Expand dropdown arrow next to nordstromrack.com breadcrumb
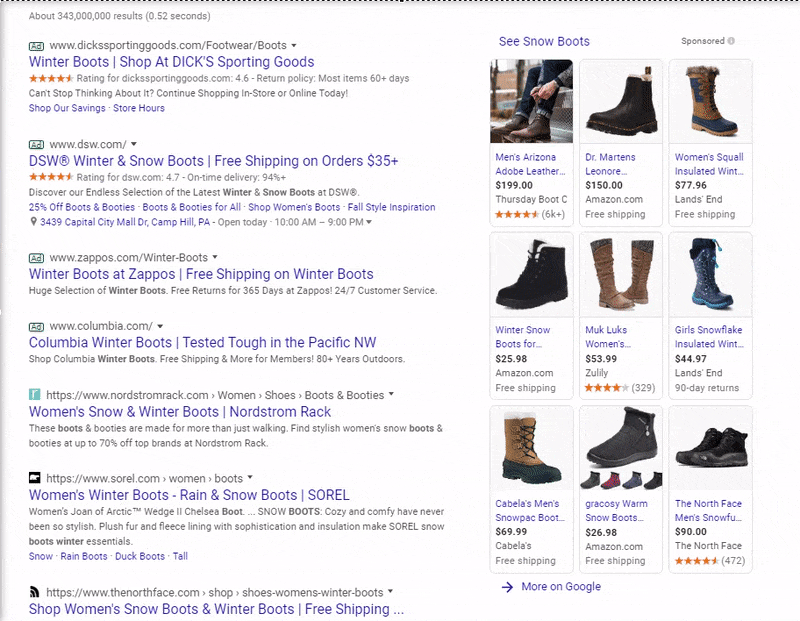800x621 pixels. (391, 394)
